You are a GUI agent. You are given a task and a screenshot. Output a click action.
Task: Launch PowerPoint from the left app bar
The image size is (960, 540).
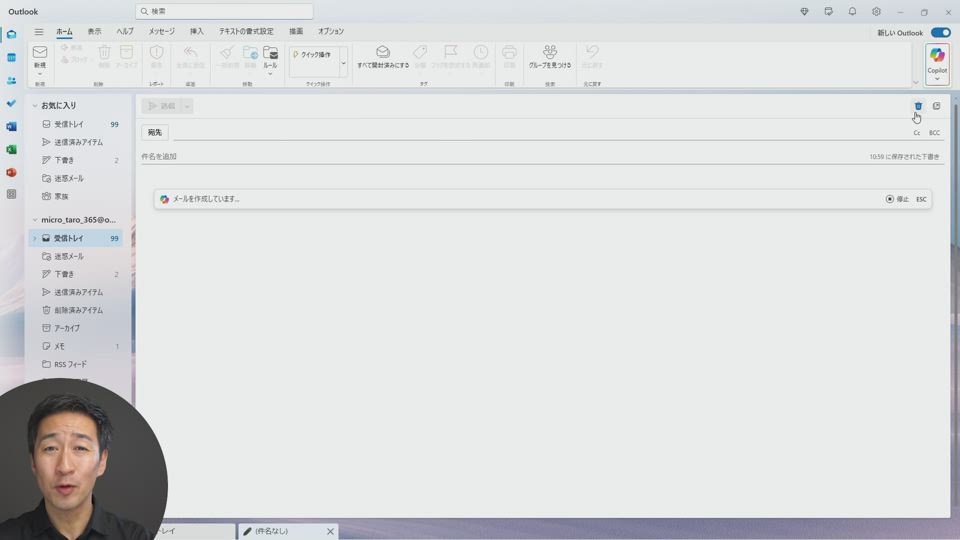[12, 172]
